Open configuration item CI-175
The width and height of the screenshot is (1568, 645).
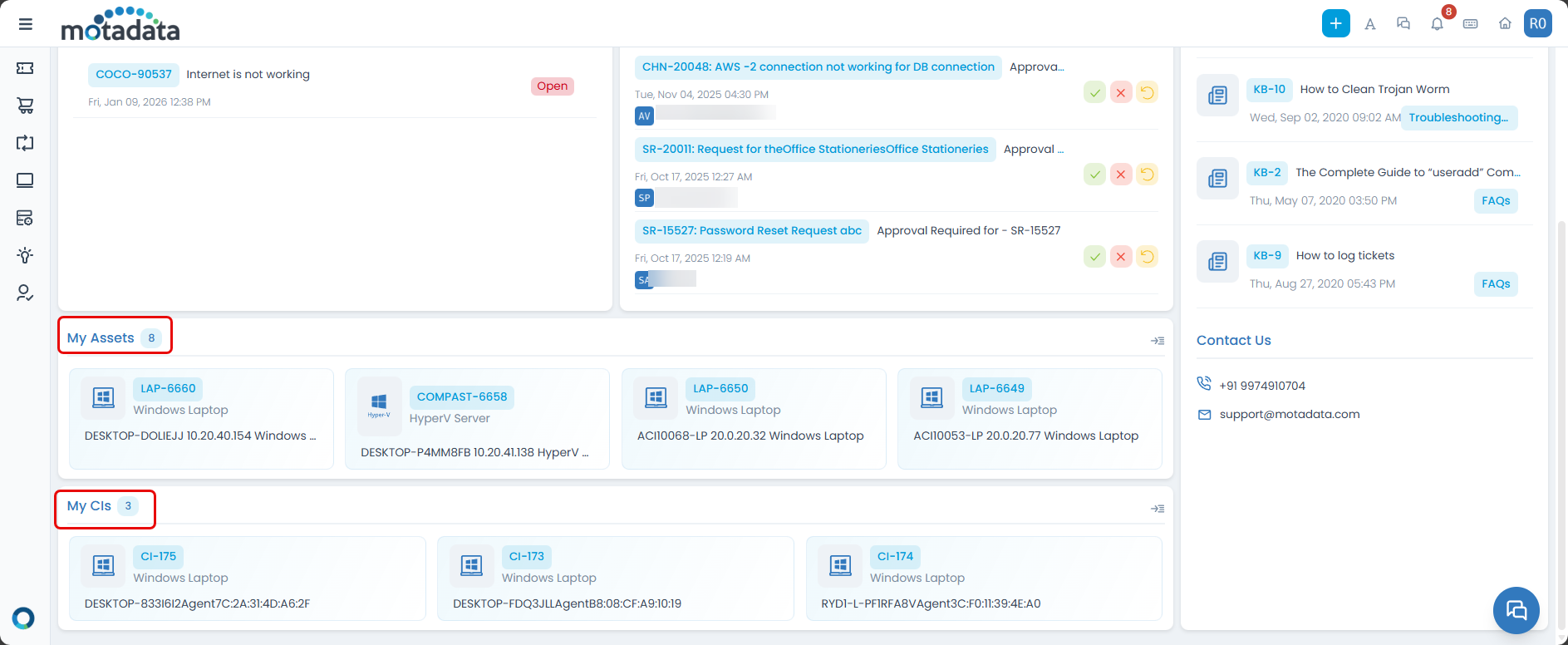point(159,557)
